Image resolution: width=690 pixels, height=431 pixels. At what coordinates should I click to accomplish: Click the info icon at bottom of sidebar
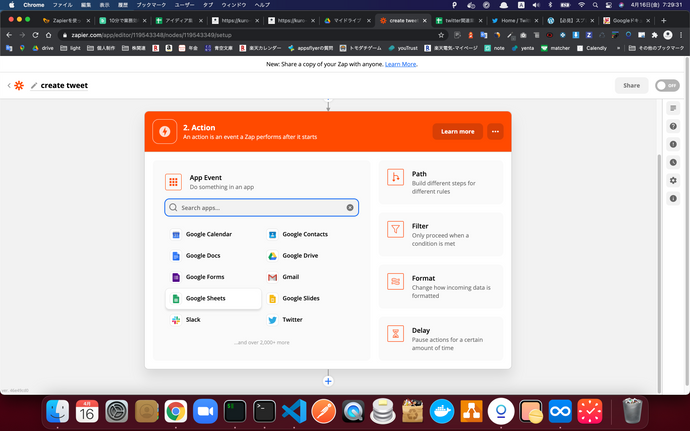pos(673,199)
